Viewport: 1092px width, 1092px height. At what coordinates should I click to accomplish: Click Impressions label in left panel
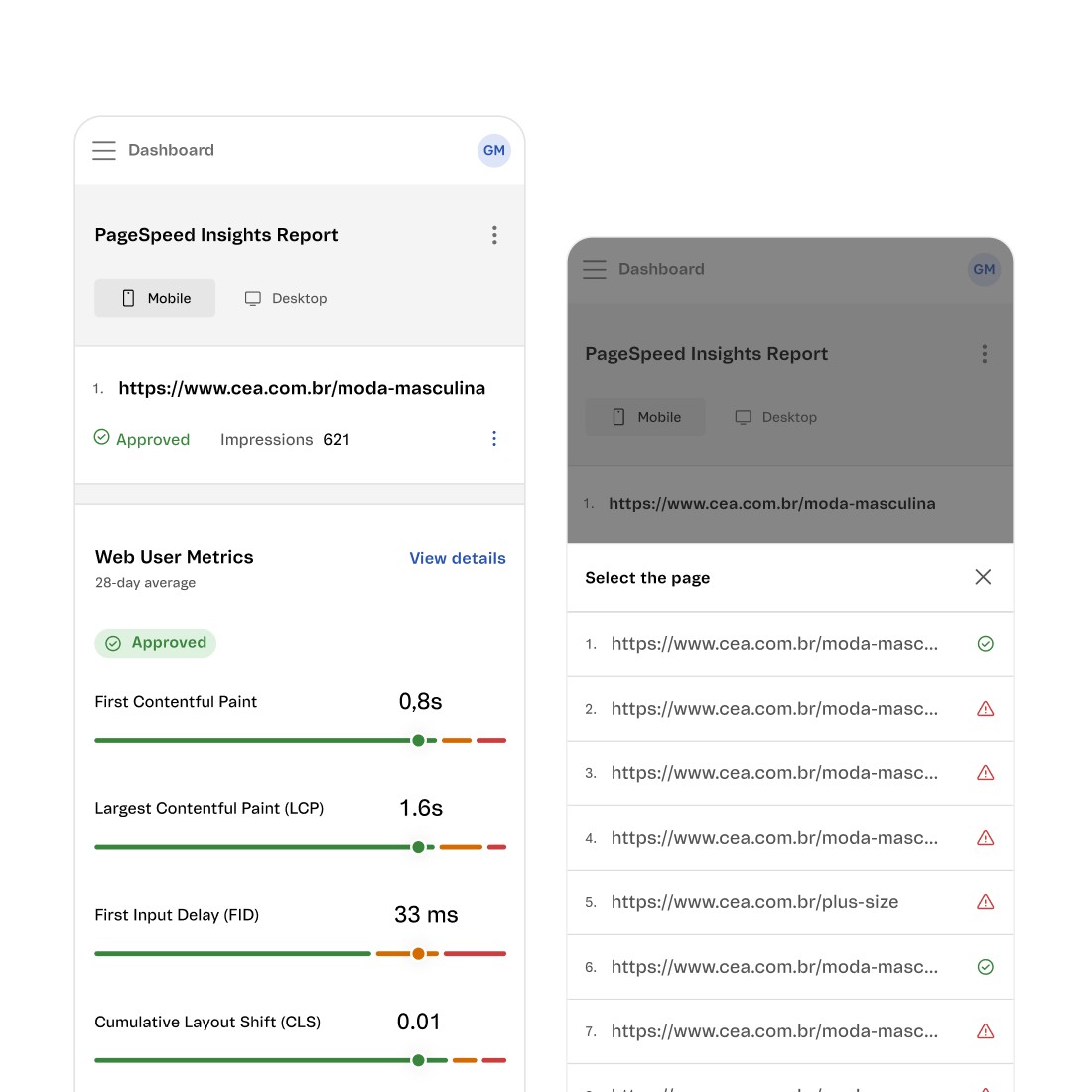[x=267, y=440]
